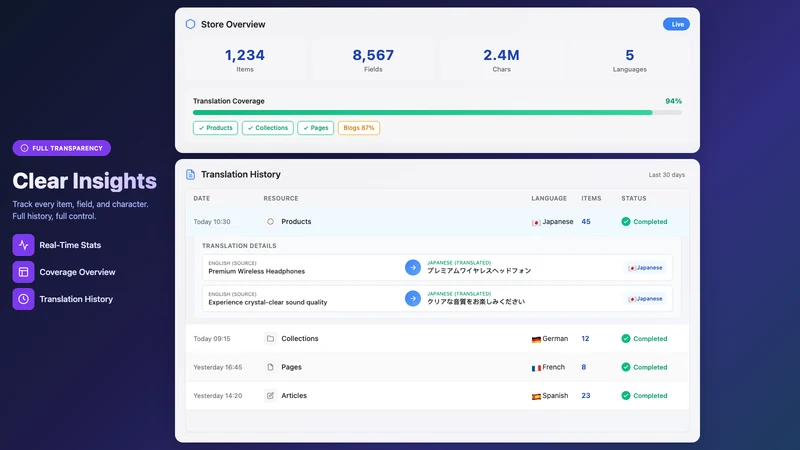The height and width of the screenshot is (450, 800).
Task: Click the Collections row folder icon
Action: point(270,338)
